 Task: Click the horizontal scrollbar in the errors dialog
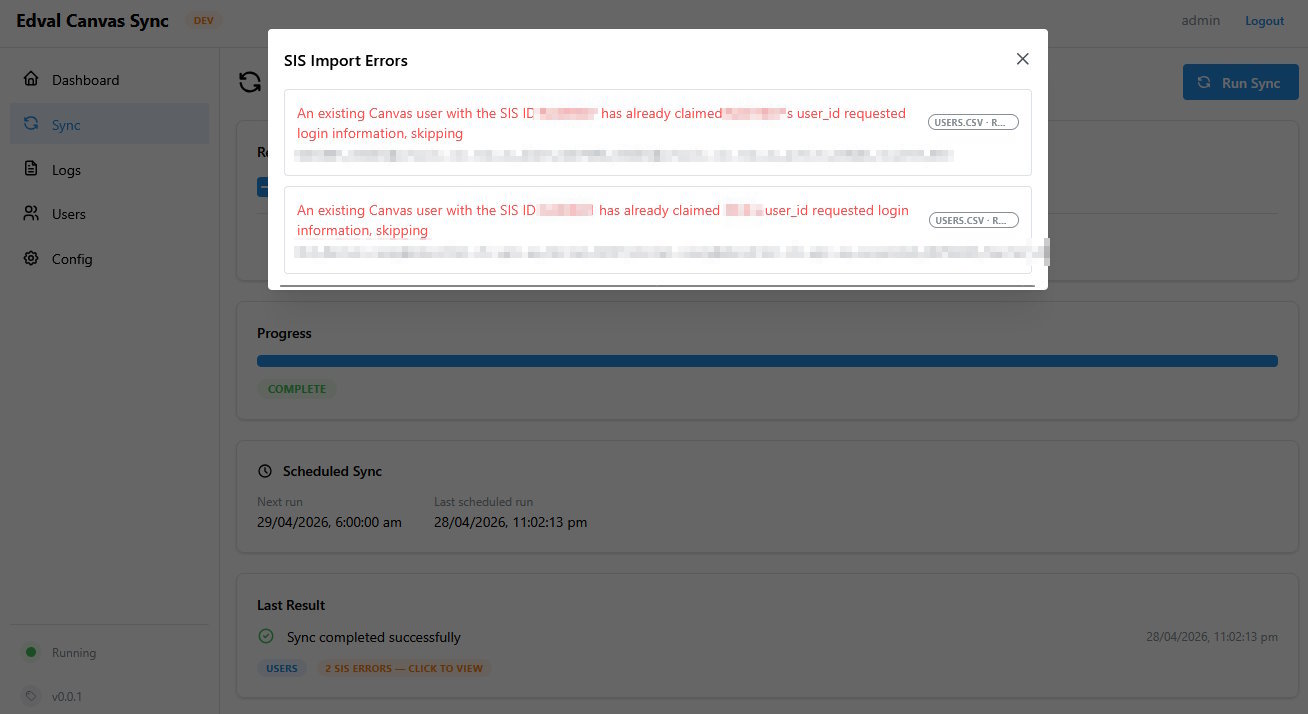[656, 285]
